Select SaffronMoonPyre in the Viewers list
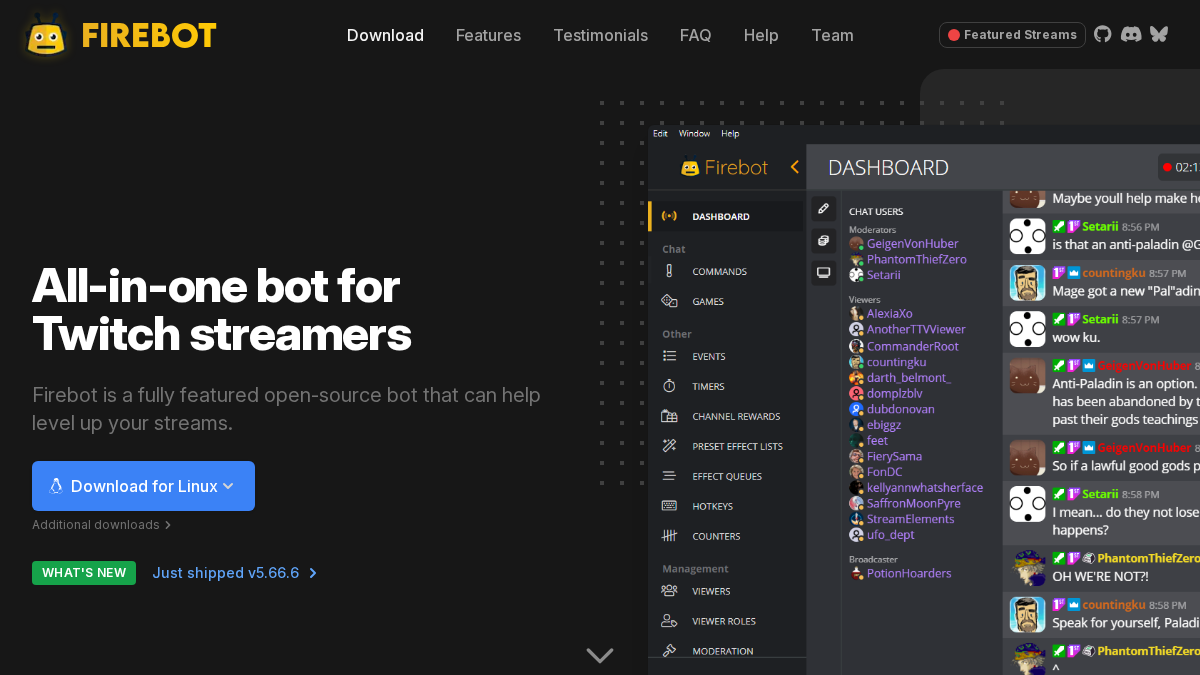 coord(913,503)
